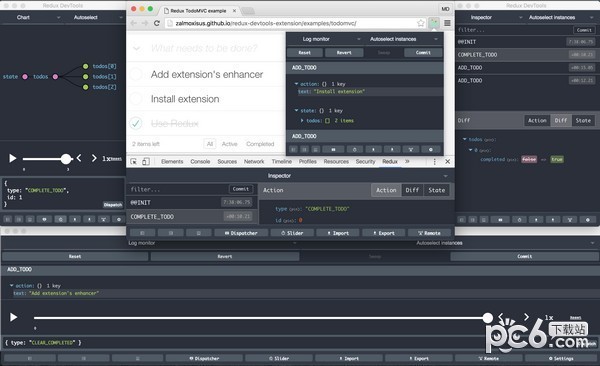Click Slider icon in right Inspector window toolbar
Screen dimensions: 600x366
click(519, 220)
